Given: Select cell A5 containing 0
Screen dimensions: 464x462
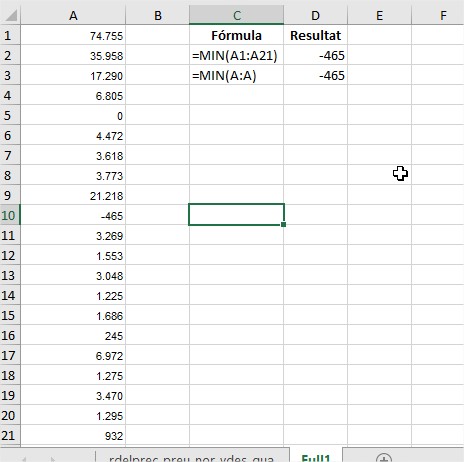Looking at the screenshot, I should click(73, 115).
